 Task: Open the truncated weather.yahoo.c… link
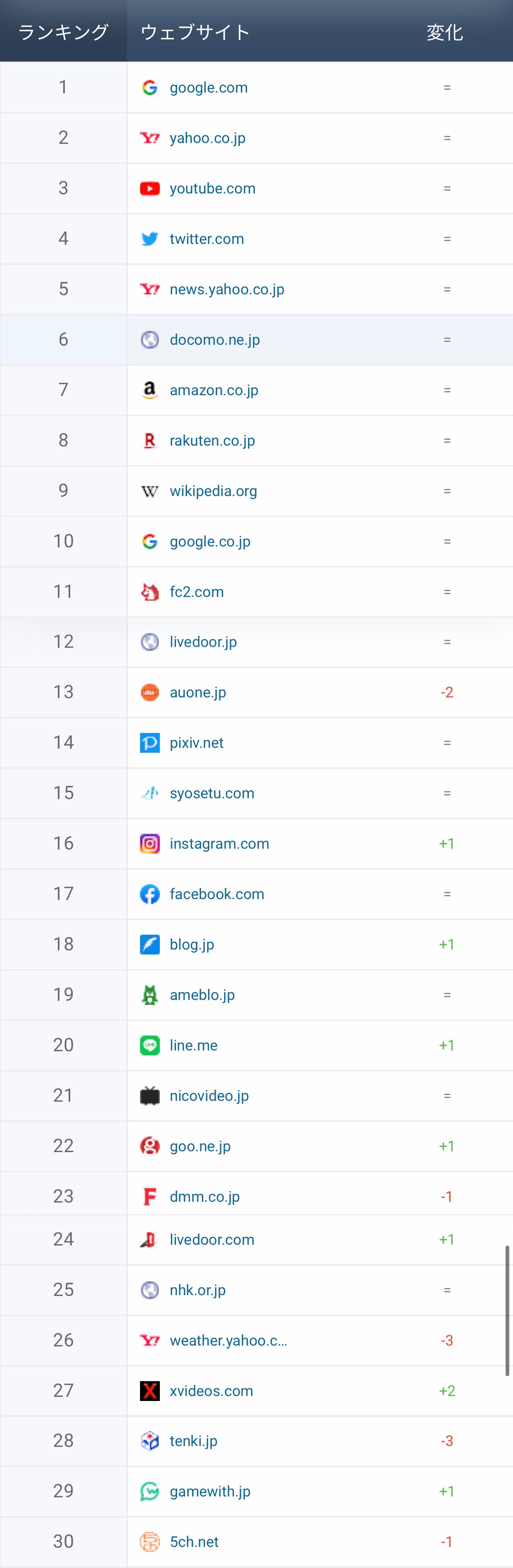(228, 1340)
